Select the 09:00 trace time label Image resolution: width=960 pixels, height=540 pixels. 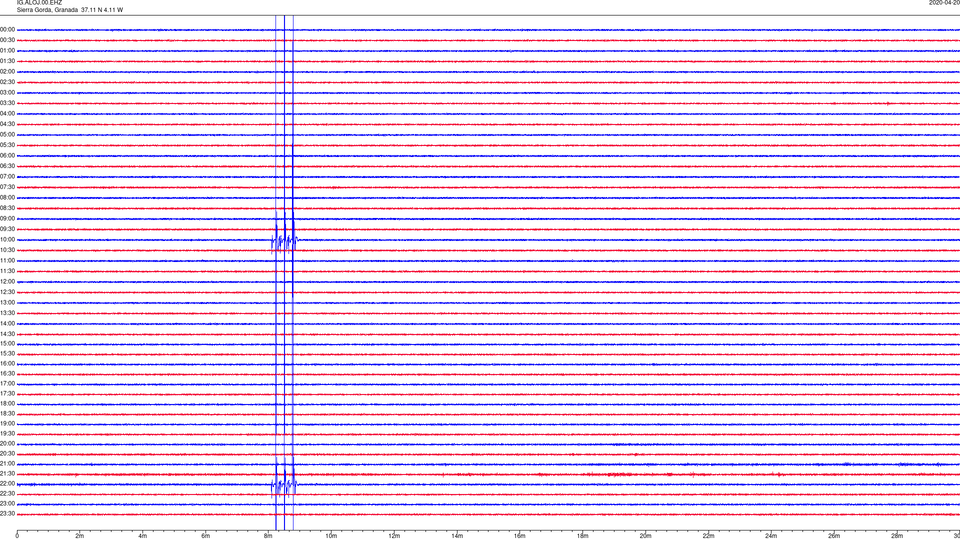pyautogui.click(x=7, y=219)
